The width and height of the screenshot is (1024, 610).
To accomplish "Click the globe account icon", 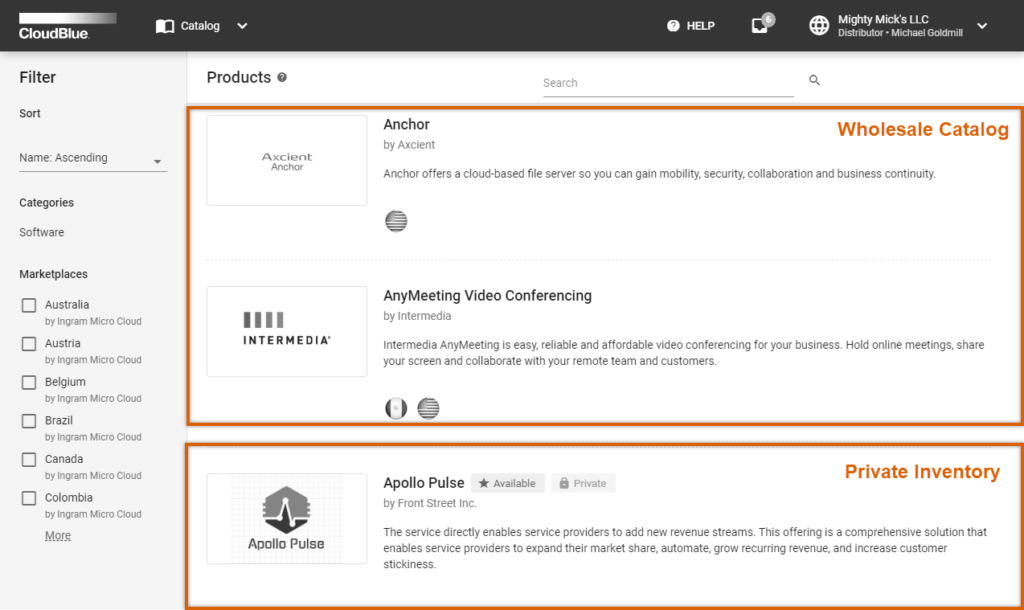I will (x=819, y=26).
